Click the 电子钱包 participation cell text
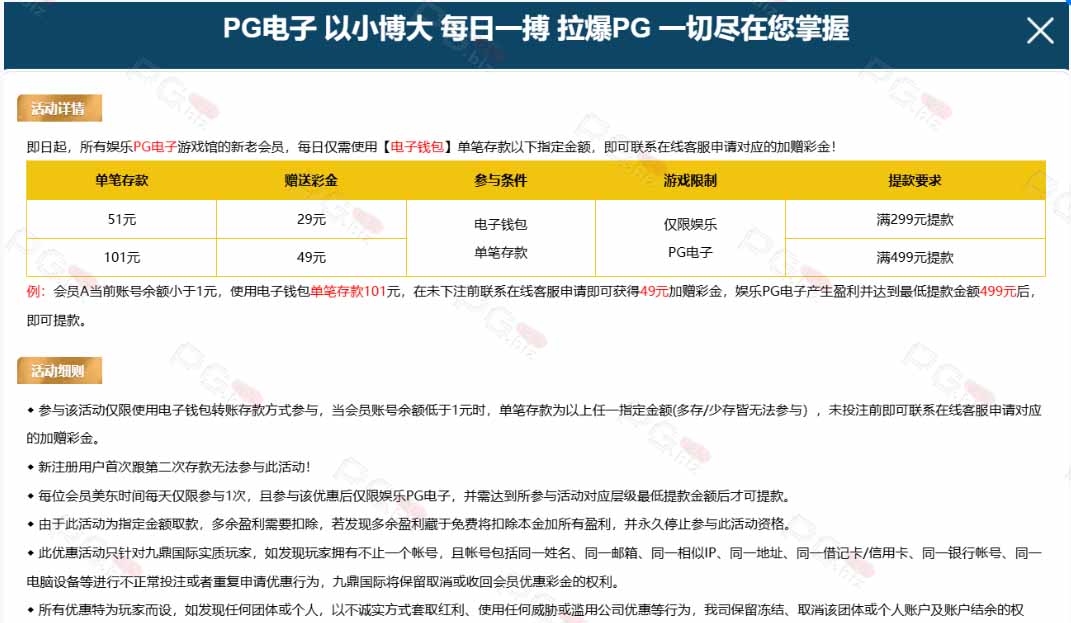The image size is (1071, 623). [501, 224]
